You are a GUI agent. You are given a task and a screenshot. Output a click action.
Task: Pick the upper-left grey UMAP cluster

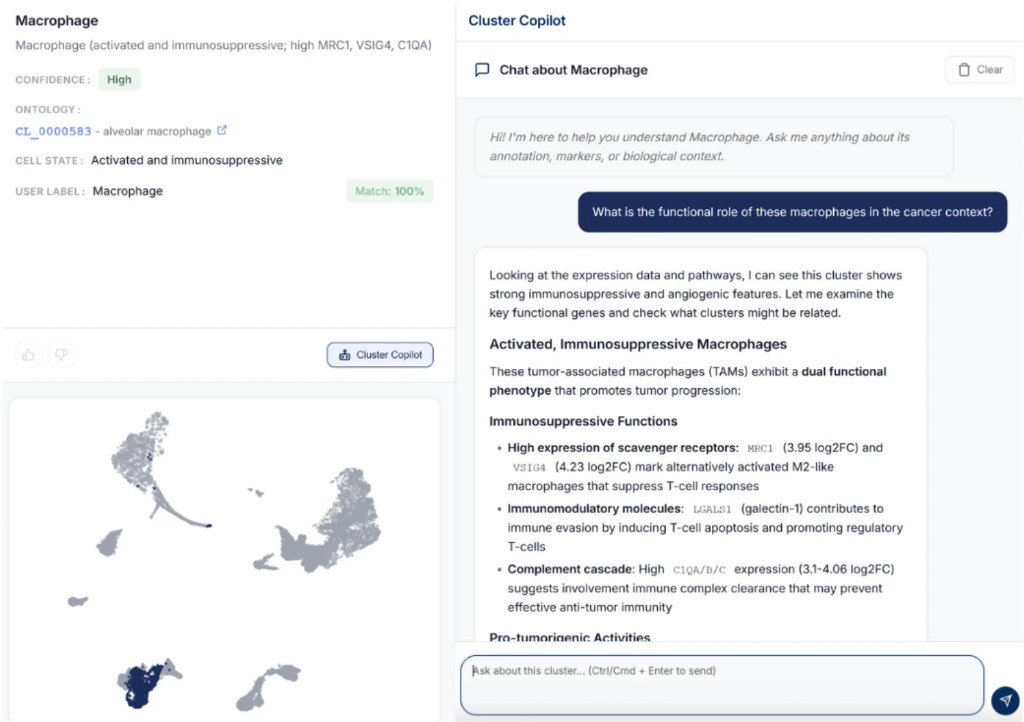click(150, 448)
